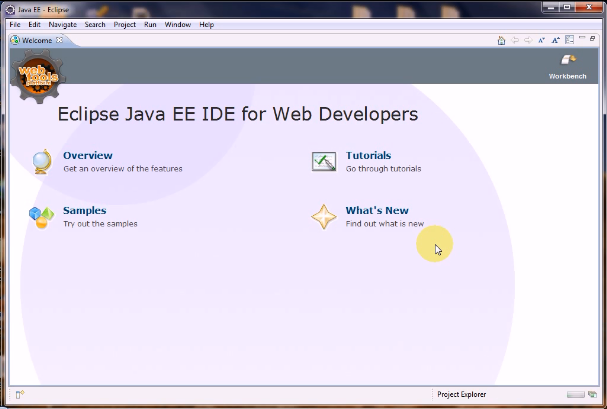
Task: Click 'Find out what is new' text
Action: [385, 224]
